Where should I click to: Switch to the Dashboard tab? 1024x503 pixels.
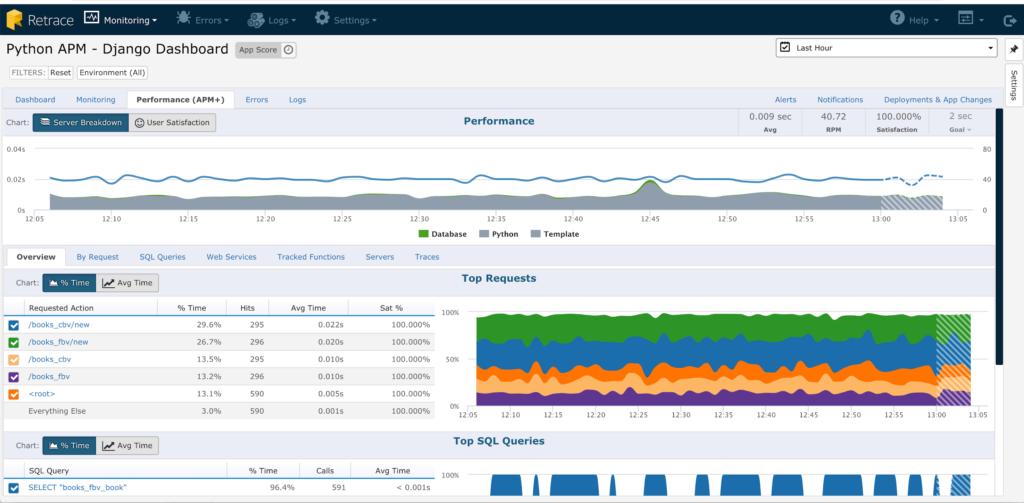point(35,100)
